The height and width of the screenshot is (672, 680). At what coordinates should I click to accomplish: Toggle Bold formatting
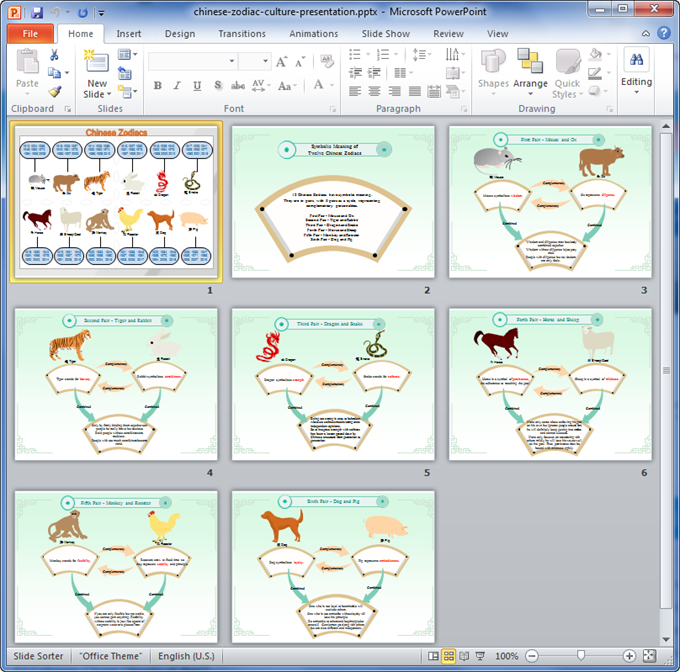pos(157,86)
